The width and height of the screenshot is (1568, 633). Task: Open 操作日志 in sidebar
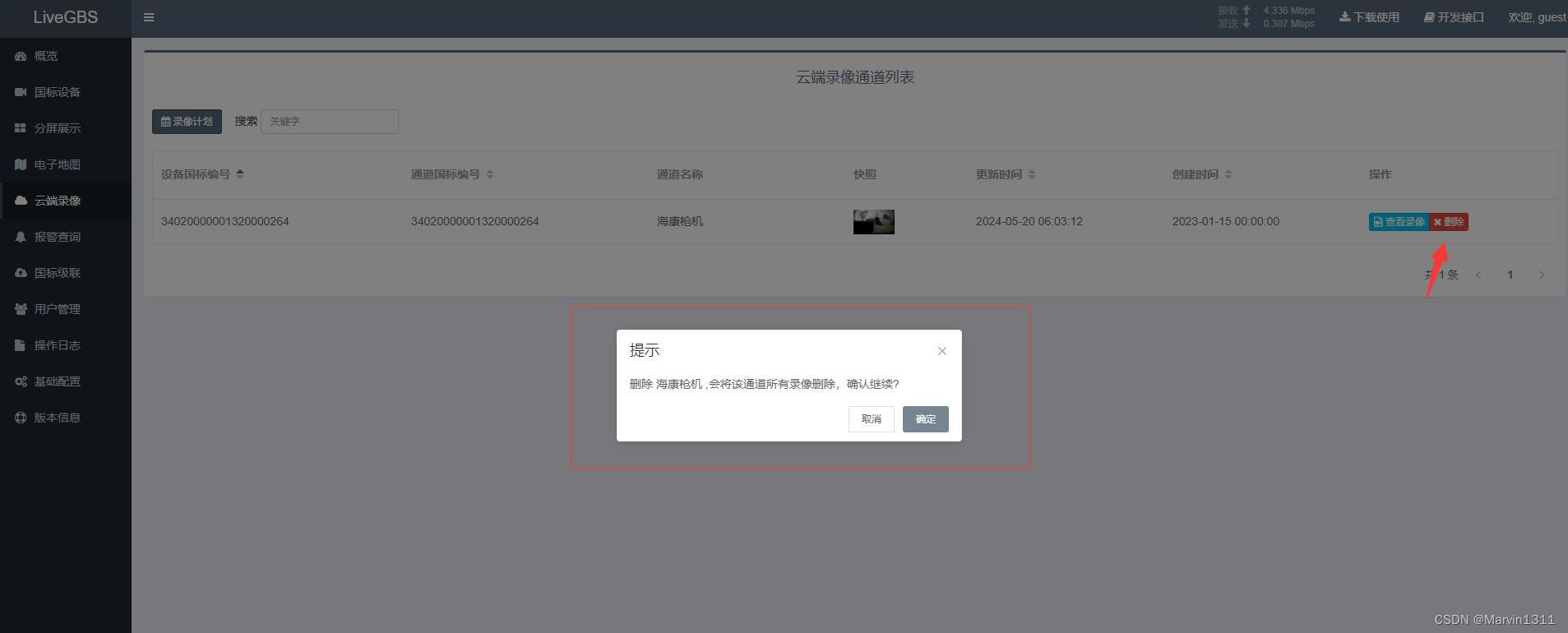[66, 345]
